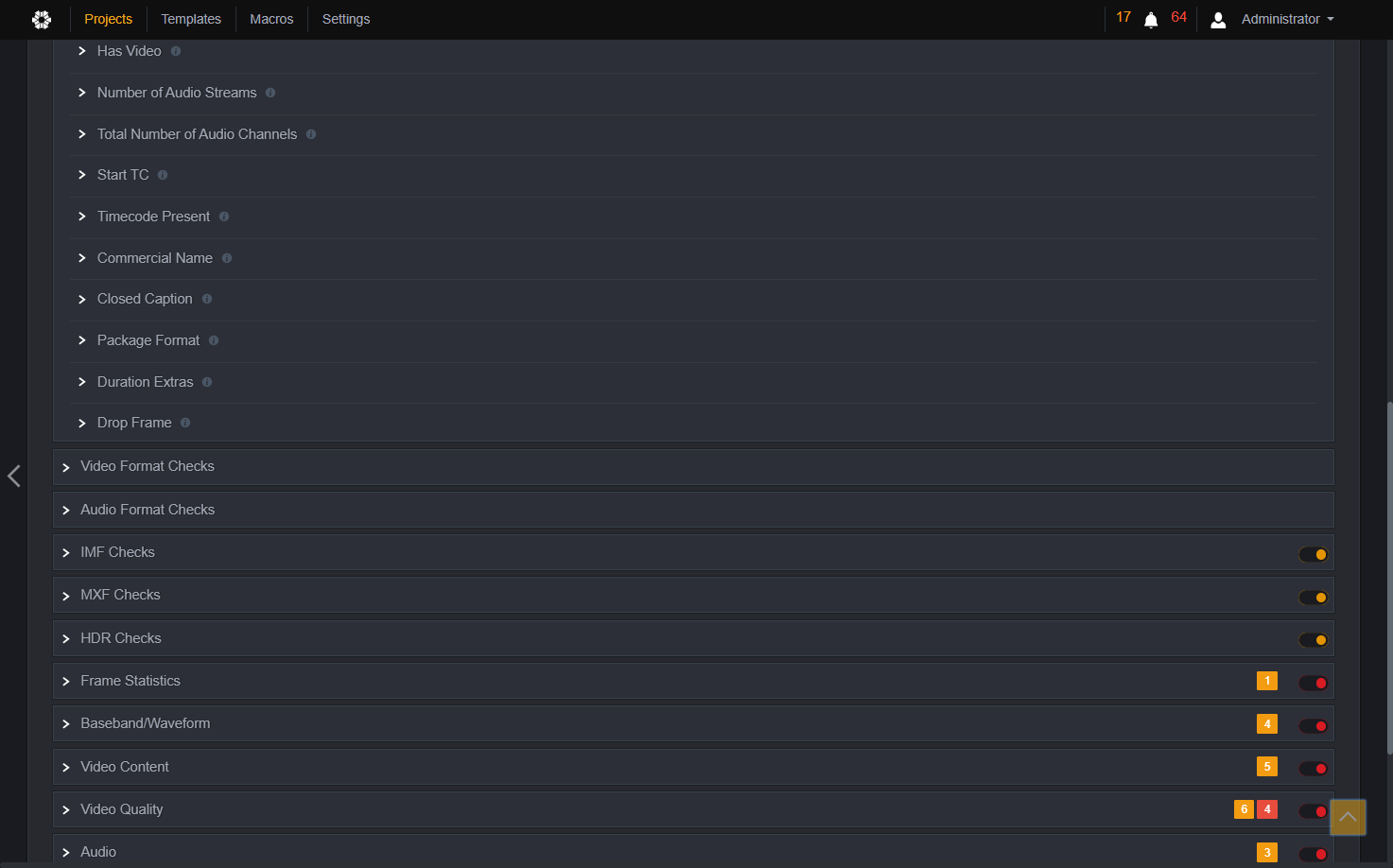Click orange badge 4 on Baseband/Waveform
Viewport: 1393px width, 868px height.
(1267, 723)
